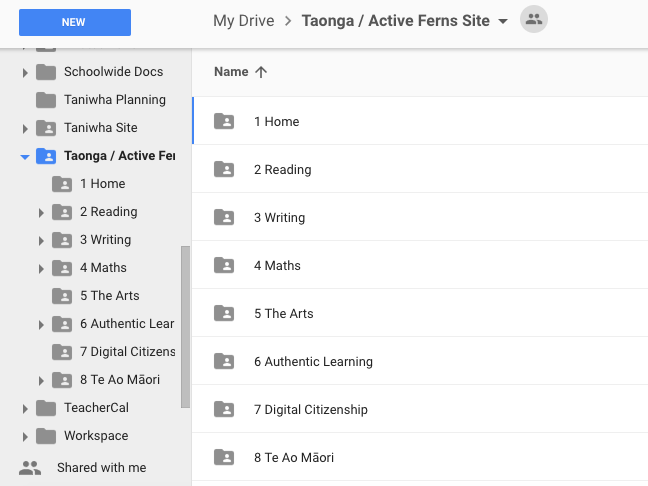
Task: Go to My Drive in the breadcrumb
Action: point(244,21)
